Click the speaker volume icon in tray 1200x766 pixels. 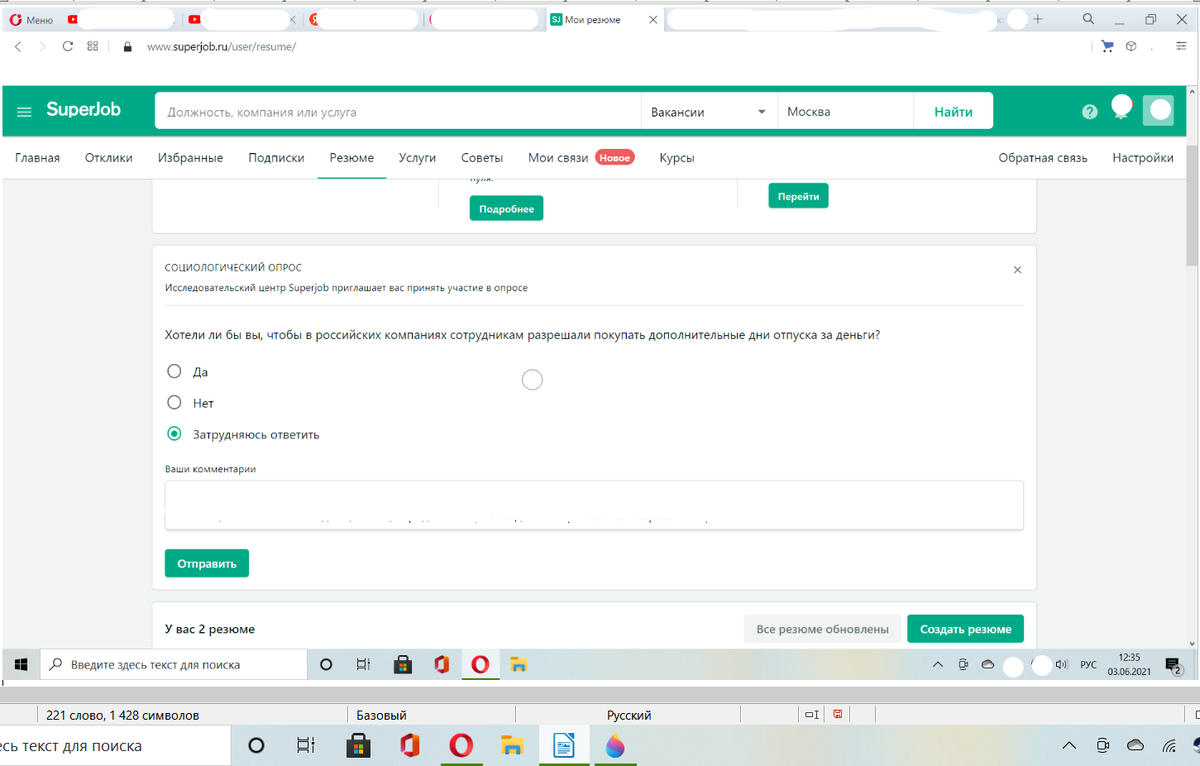tap(1062, 664)
